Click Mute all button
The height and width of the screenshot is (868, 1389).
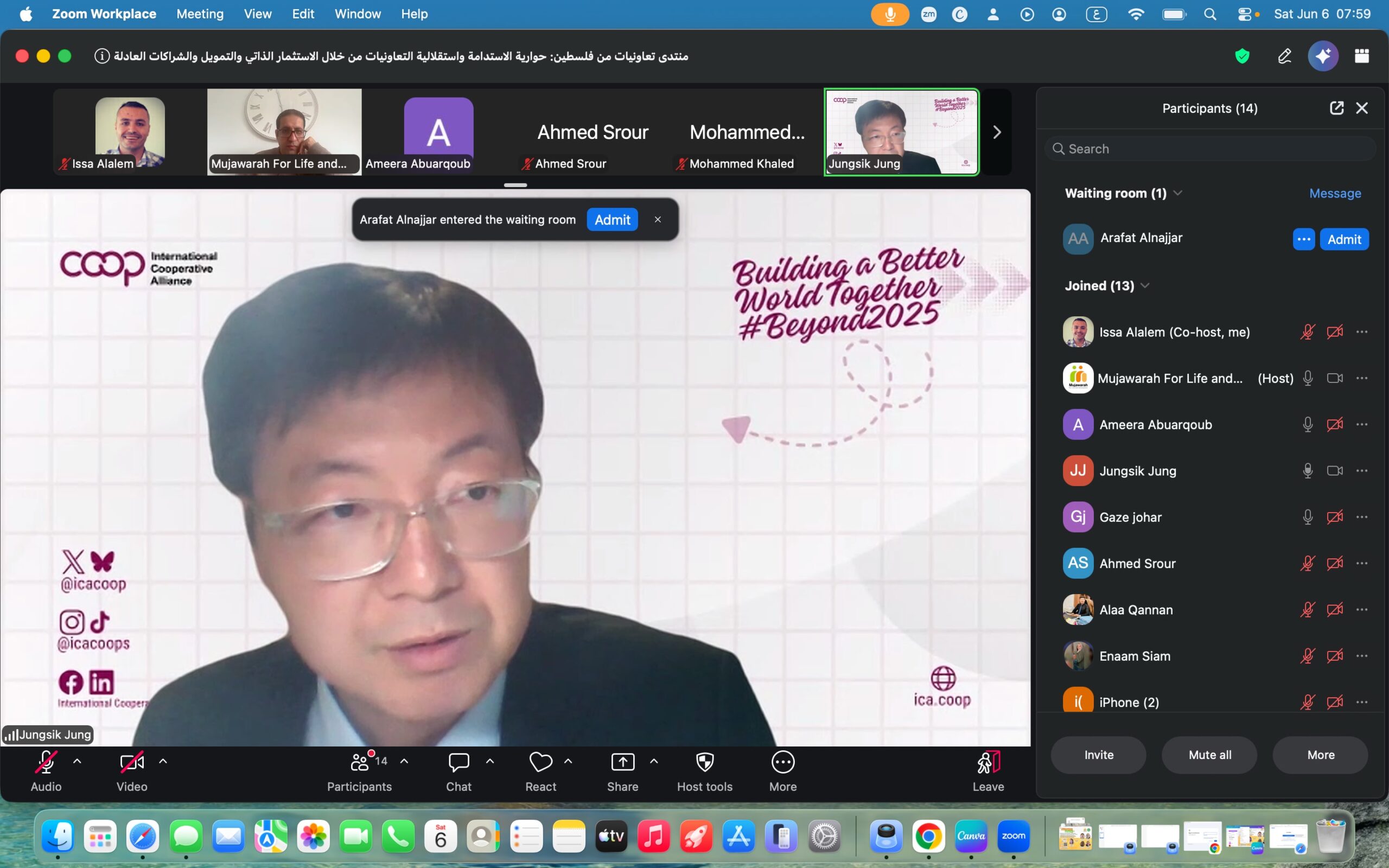1210,755
